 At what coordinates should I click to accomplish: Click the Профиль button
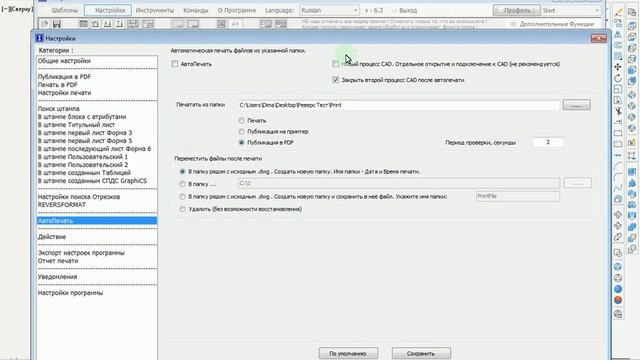click(516, 10)
